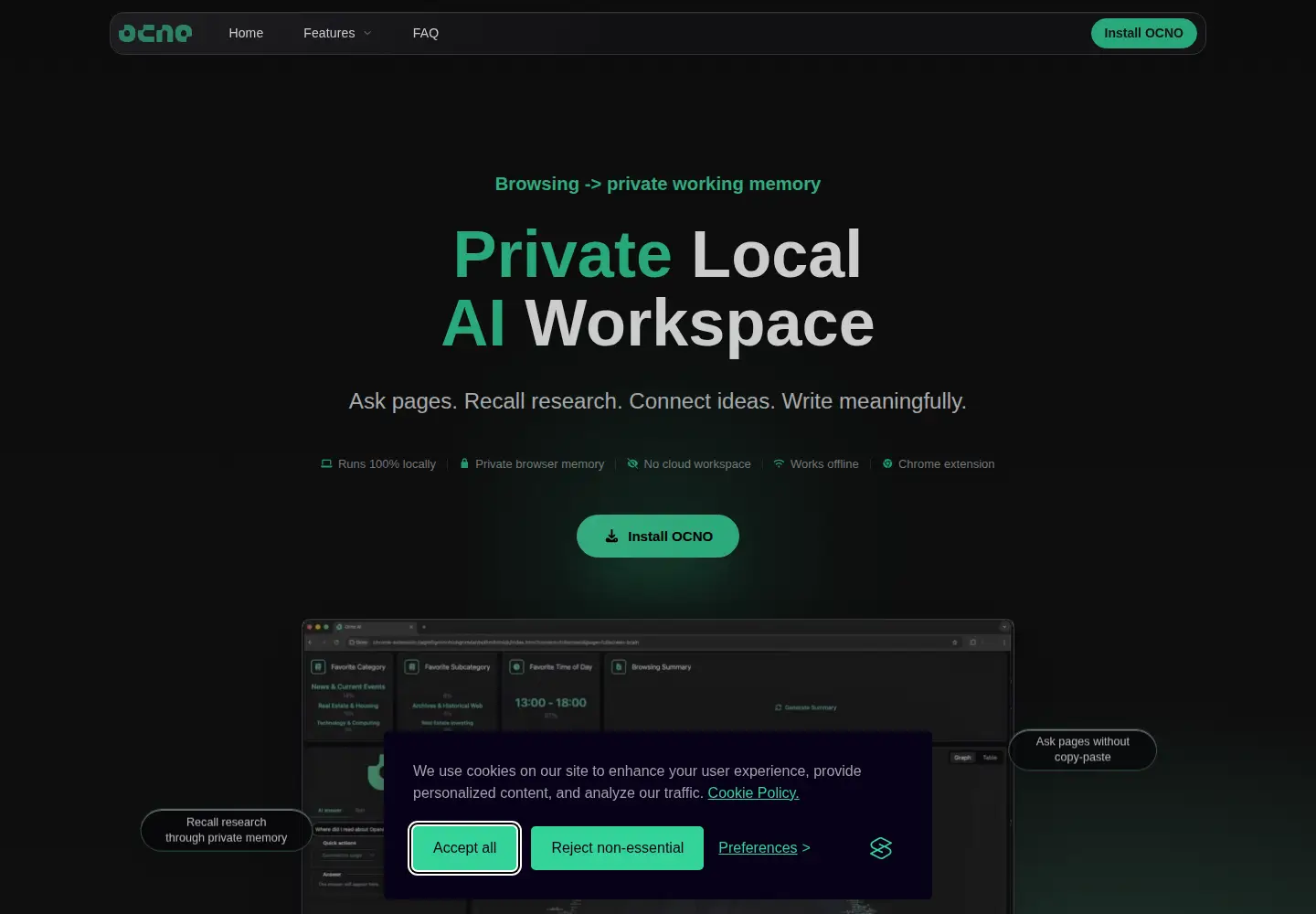Viewport: 1316px width, 914px height.
Task: Click the lock icon beside Private browser memory
Action: (x=464, y=463)
